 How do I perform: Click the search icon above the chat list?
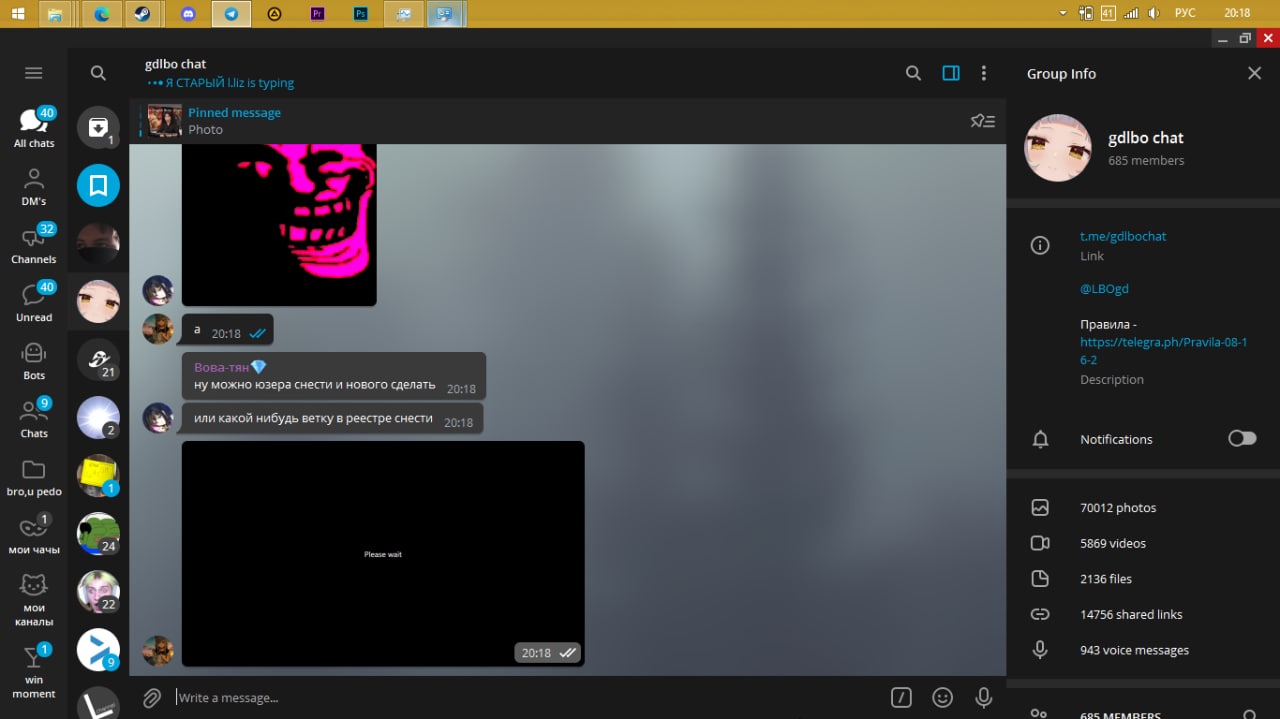[98, 73]
